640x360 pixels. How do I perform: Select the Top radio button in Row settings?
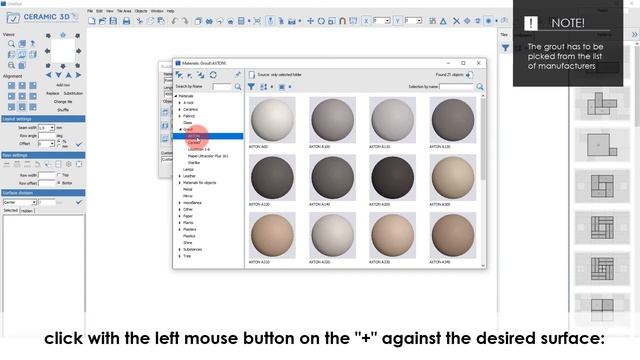59,175
